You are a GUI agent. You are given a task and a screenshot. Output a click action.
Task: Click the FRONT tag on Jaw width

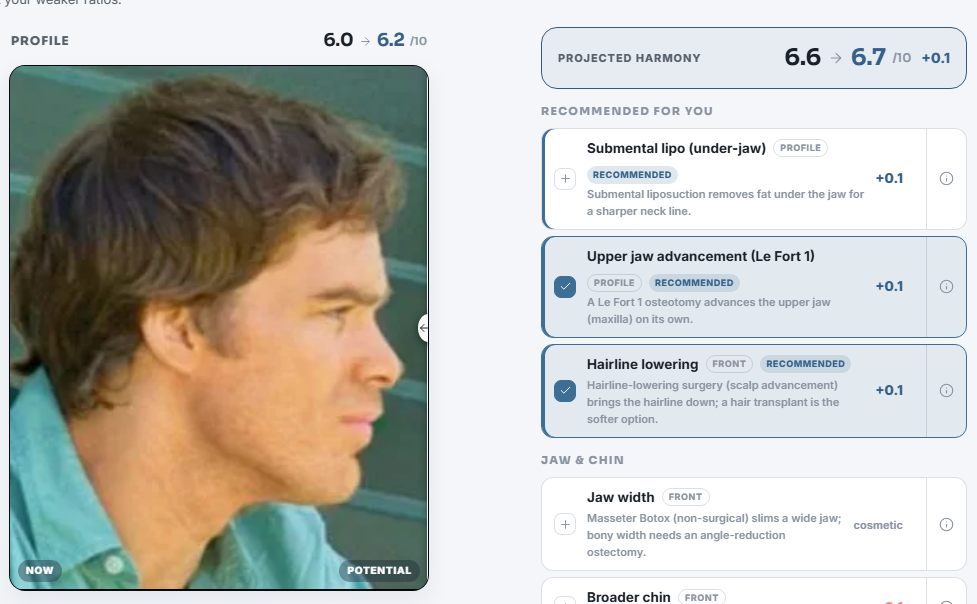(685, 497)
